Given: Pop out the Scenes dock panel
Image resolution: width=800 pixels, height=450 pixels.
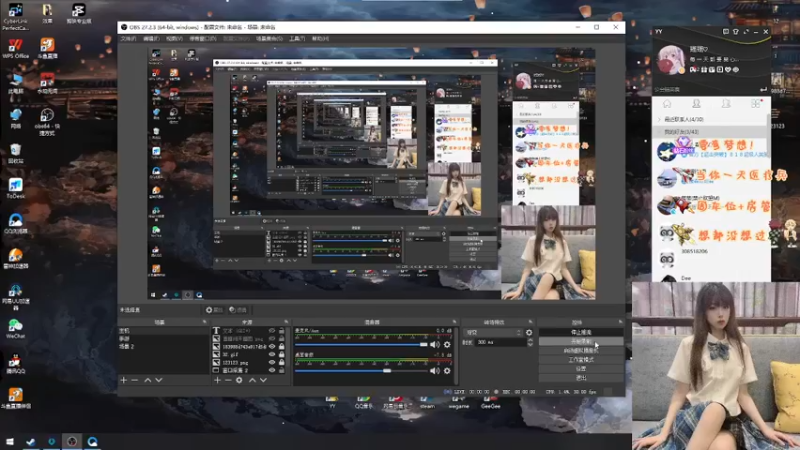Looking at the screenshot, I should tap(205, 322).
